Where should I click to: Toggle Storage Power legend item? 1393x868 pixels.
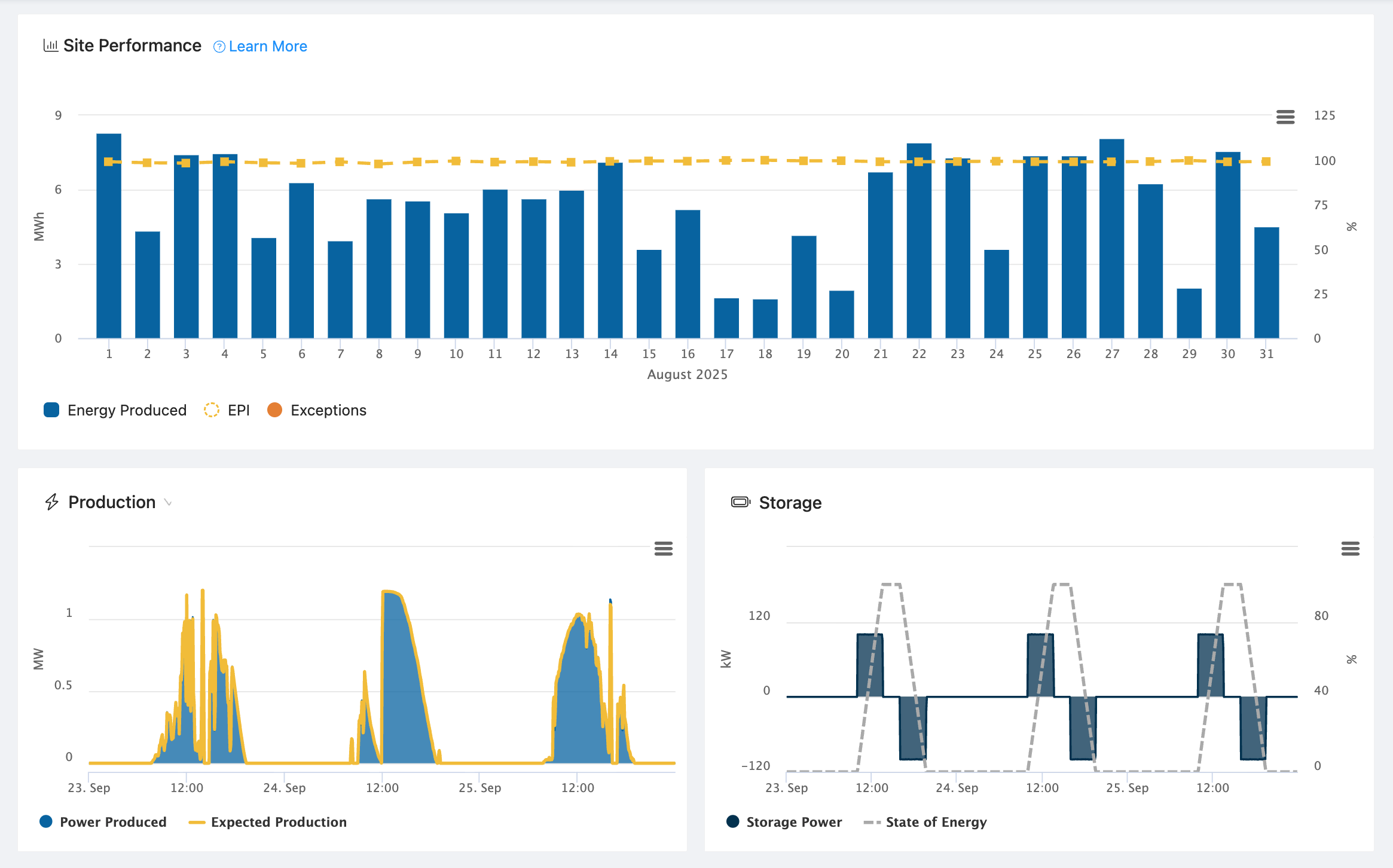click(793, 822)
